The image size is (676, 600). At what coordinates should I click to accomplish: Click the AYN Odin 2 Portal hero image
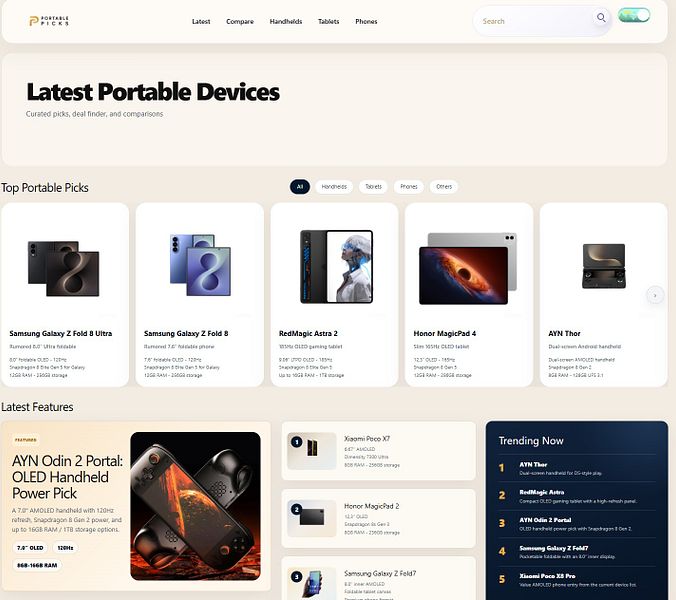pyautogui.click(x=195, y=506)
